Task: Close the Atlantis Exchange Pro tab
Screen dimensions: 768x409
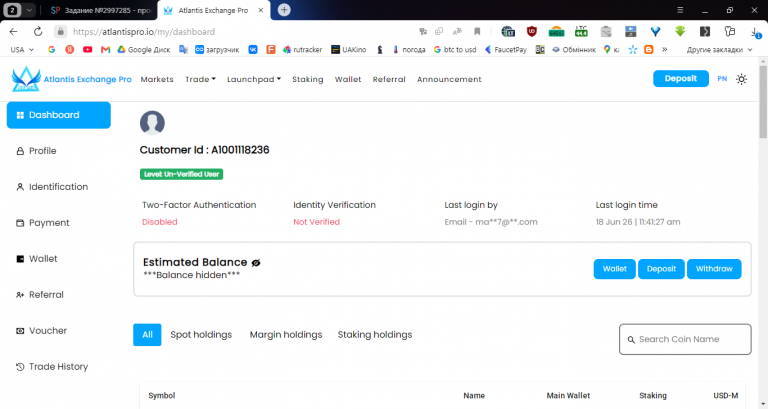Action: point(261,10)
